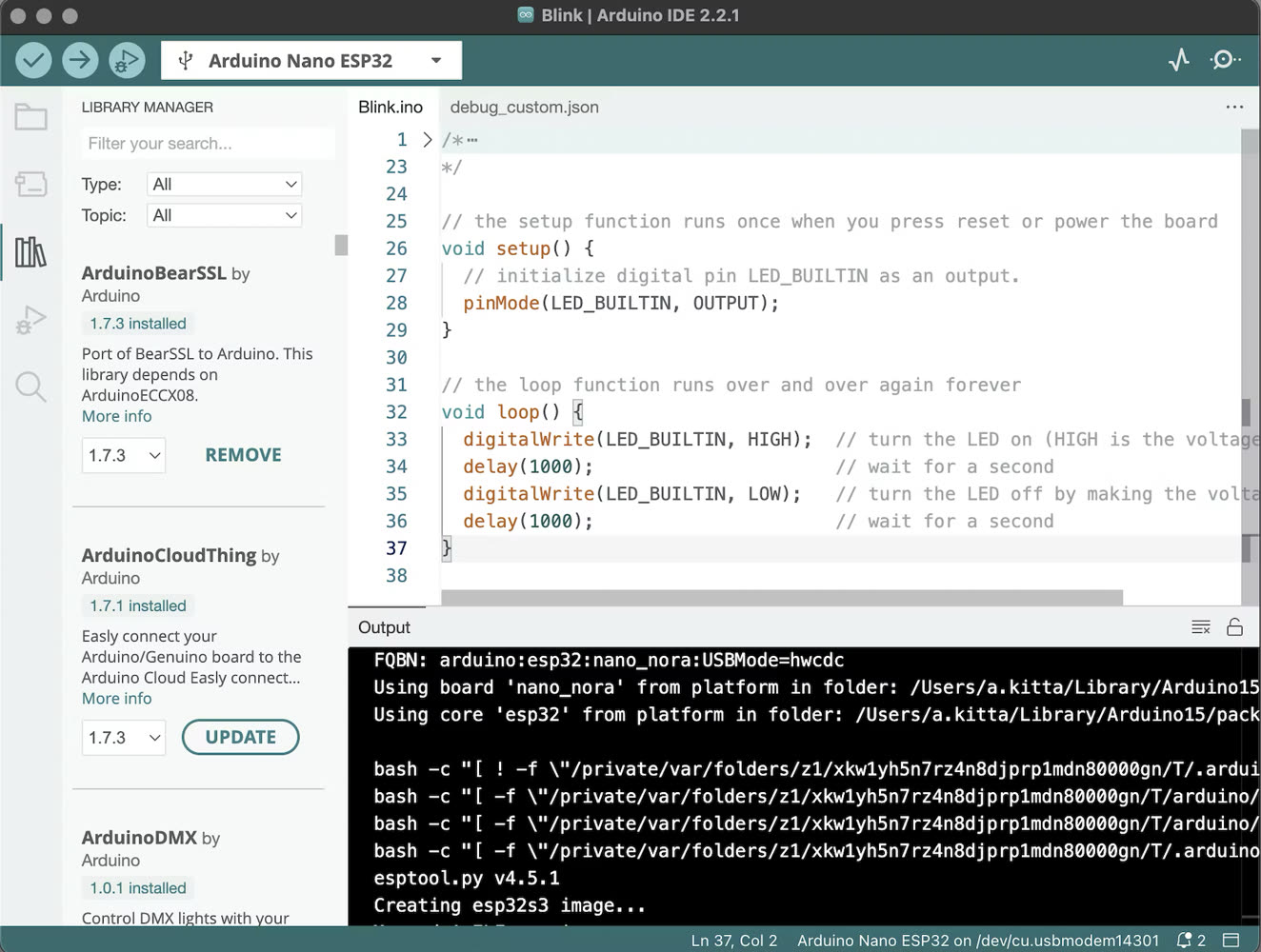Start debugging with the debug play icon
The height and width of the screenshot is (952, 1261).
pyautogui.click(x=127, y=61)
